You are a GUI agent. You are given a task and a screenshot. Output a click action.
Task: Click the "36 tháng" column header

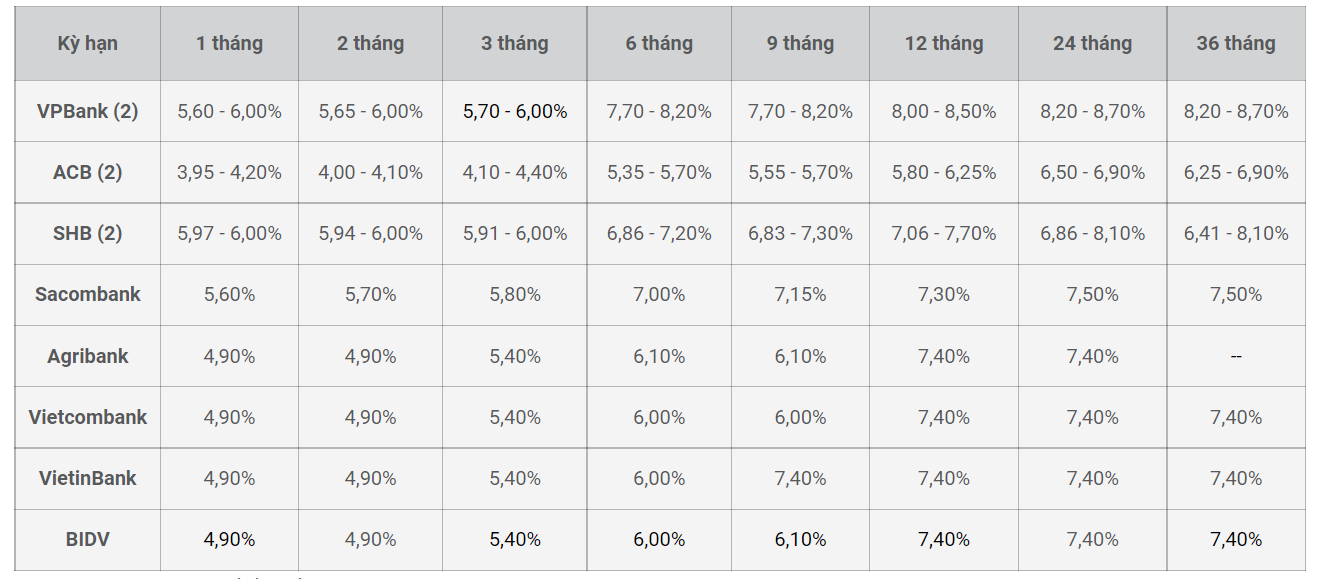(x=1236, y=44)
